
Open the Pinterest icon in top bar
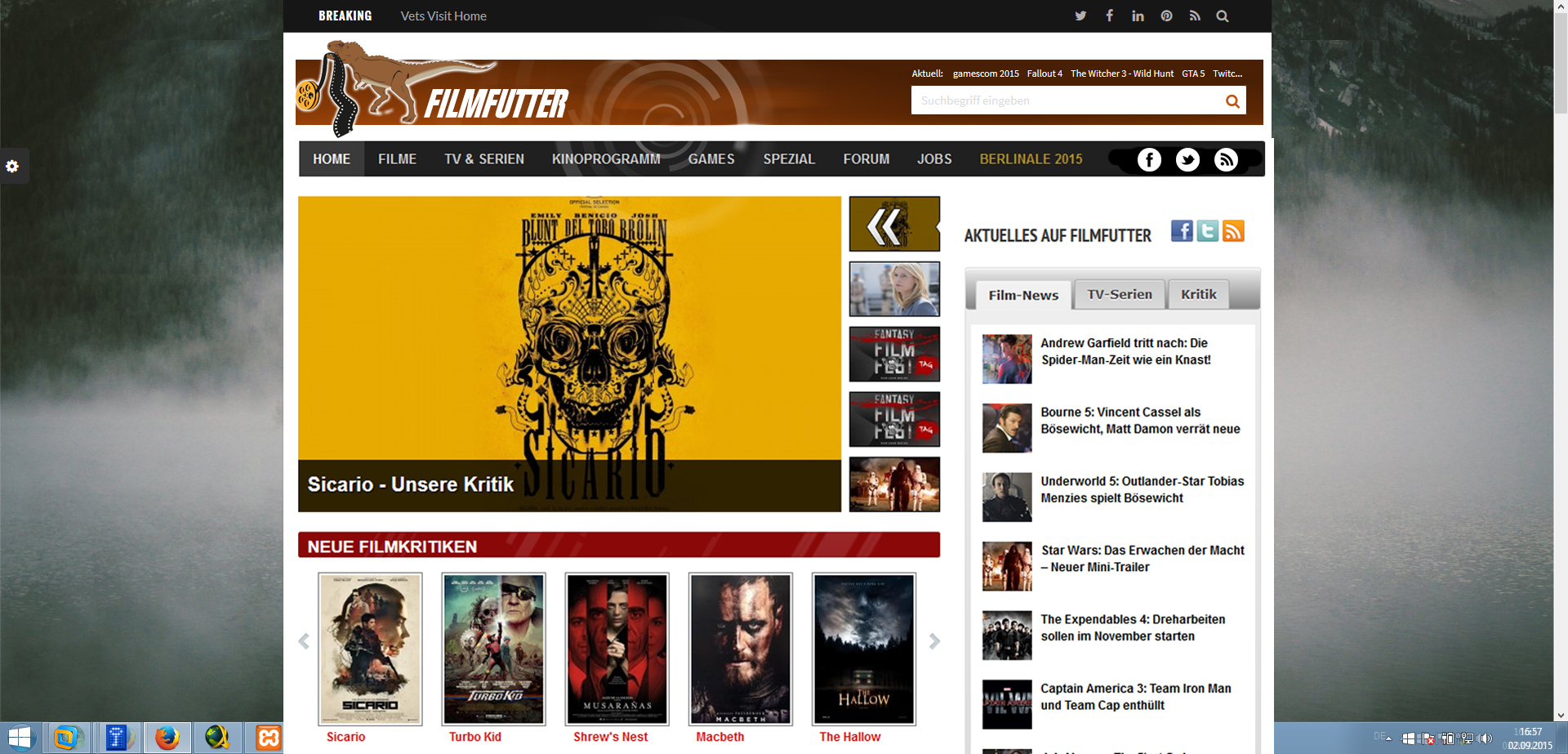(1166, 16)
